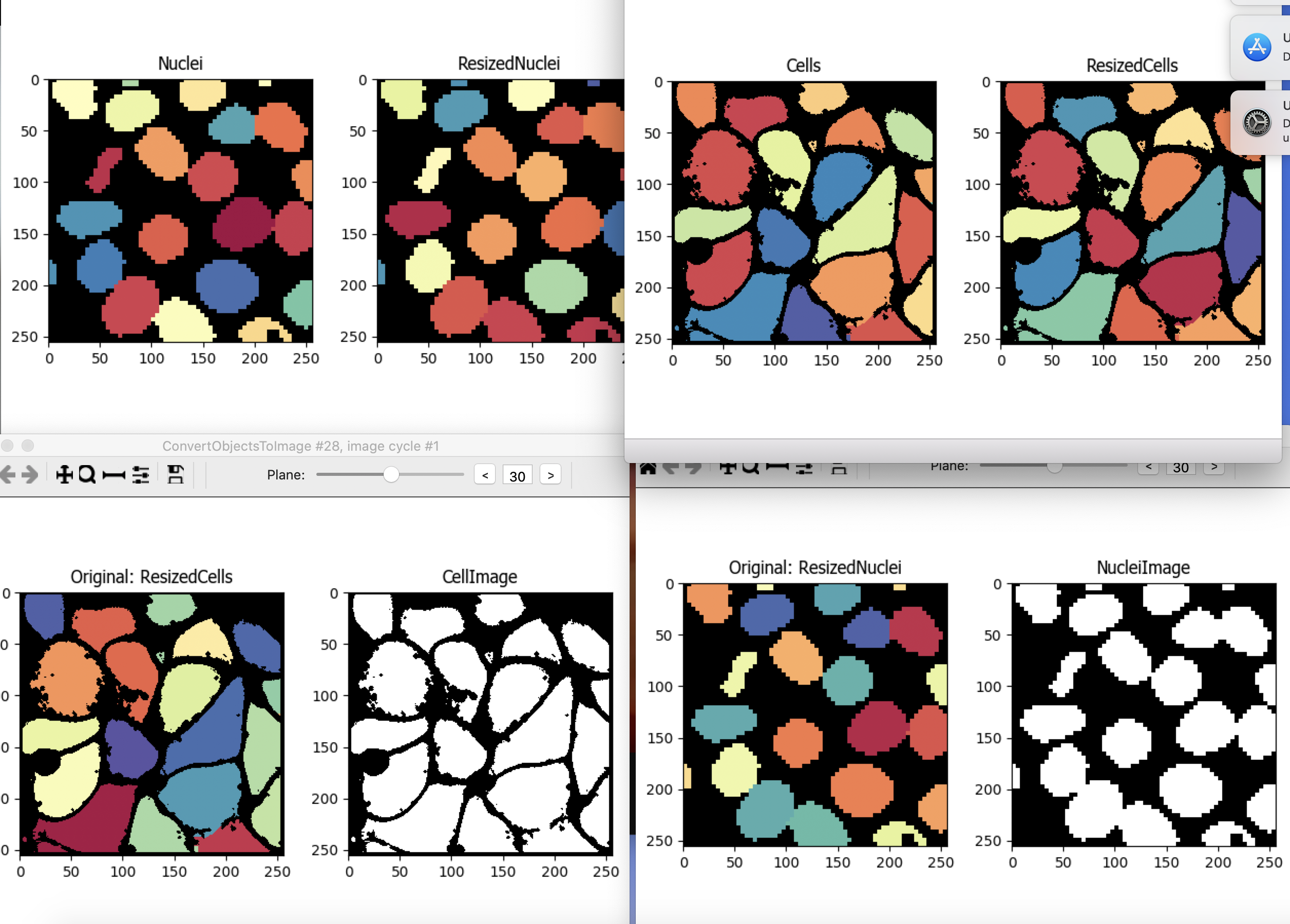Click the CellImage binary plot
1290x924 pixels.
pos(481,723)
